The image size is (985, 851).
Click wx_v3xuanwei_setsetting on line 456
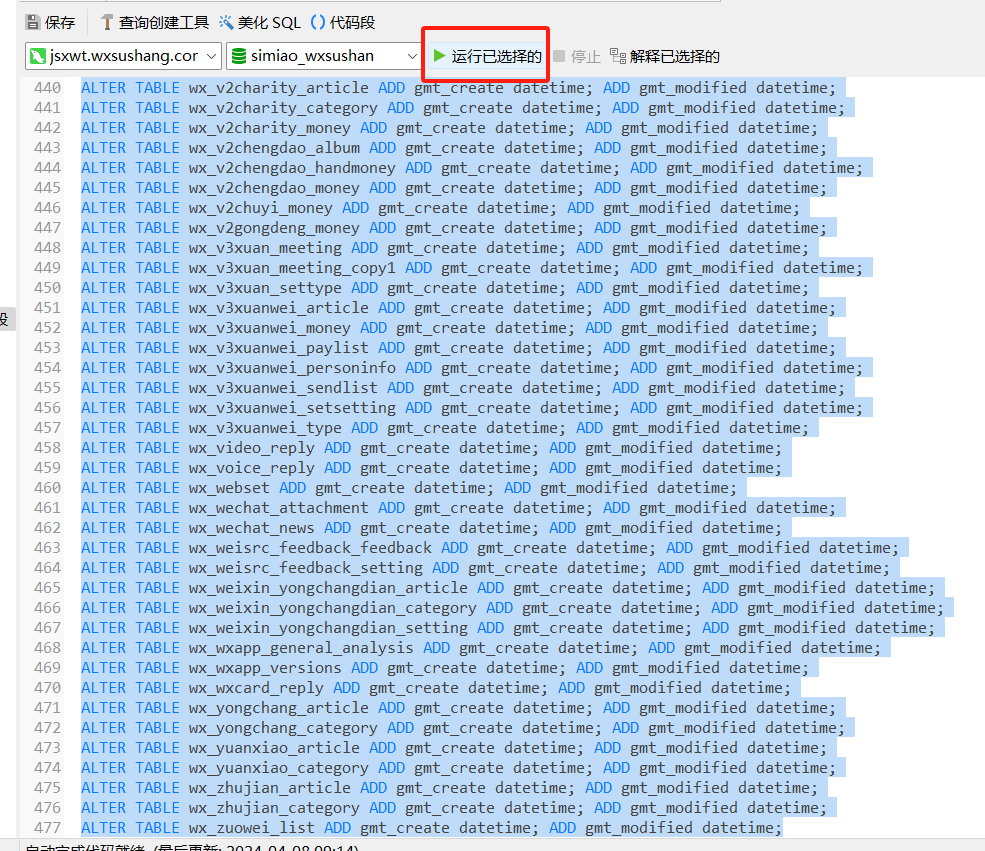[x=292, y=408]
